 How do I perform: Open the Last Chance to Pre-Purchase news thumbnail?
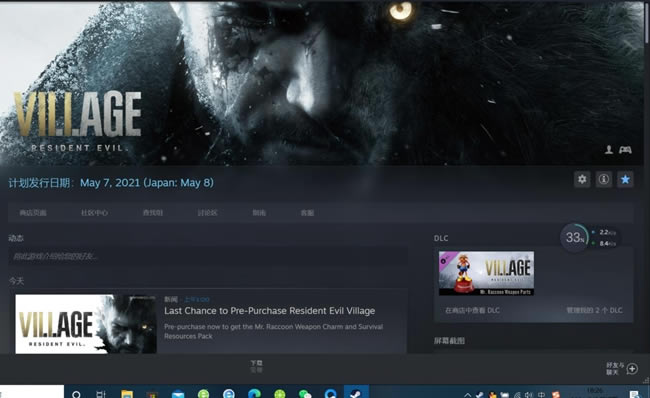[x=86, y=324]
